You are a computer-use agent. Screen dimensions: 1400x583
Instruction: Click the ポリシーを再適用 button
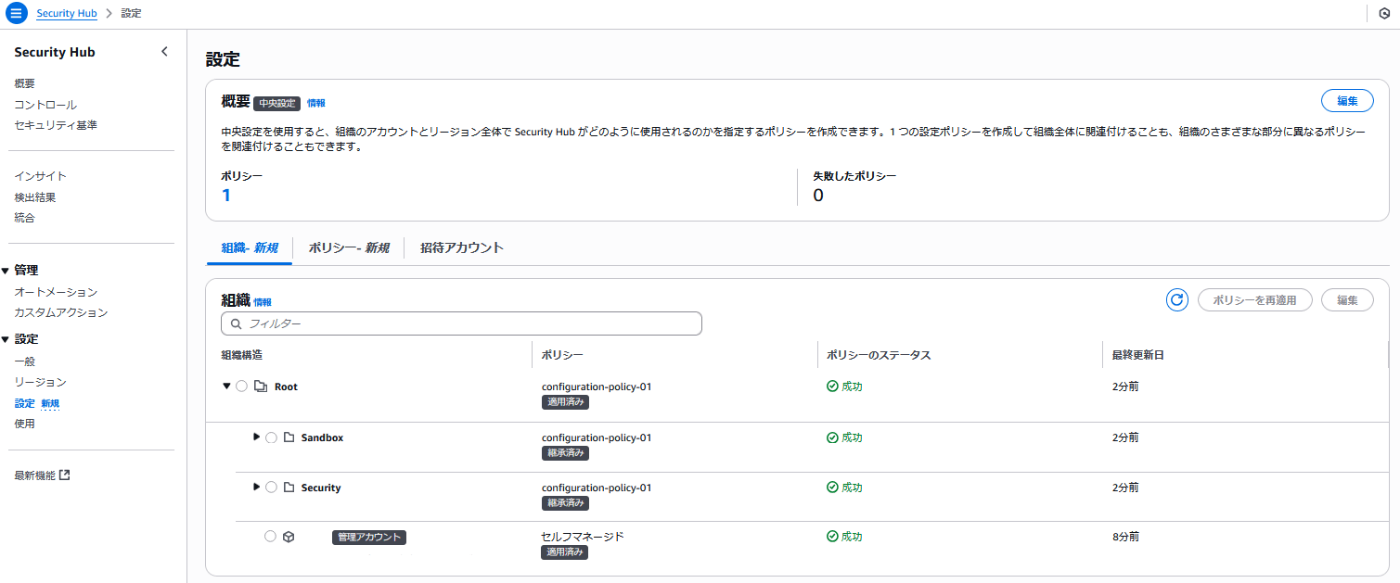[1255, 300]
